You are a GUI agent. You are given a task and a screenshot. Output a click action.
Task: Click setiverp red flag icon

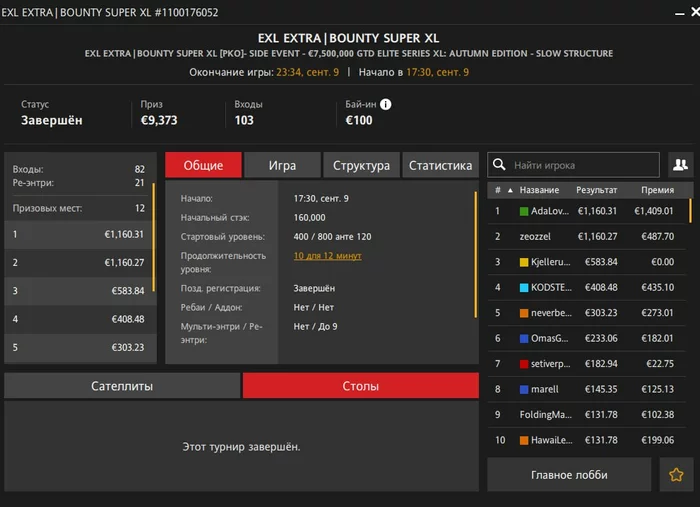pos(524,364)
